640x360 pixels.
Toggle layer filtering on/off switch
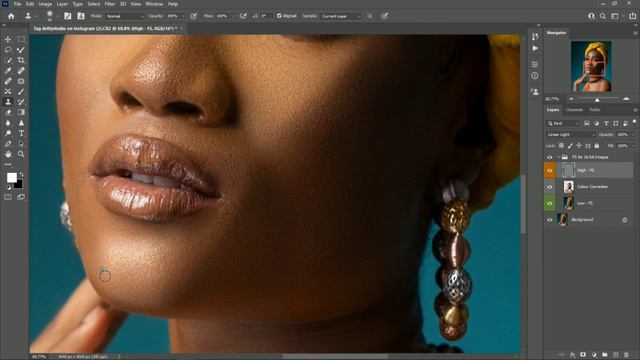[x=634, y=122]
